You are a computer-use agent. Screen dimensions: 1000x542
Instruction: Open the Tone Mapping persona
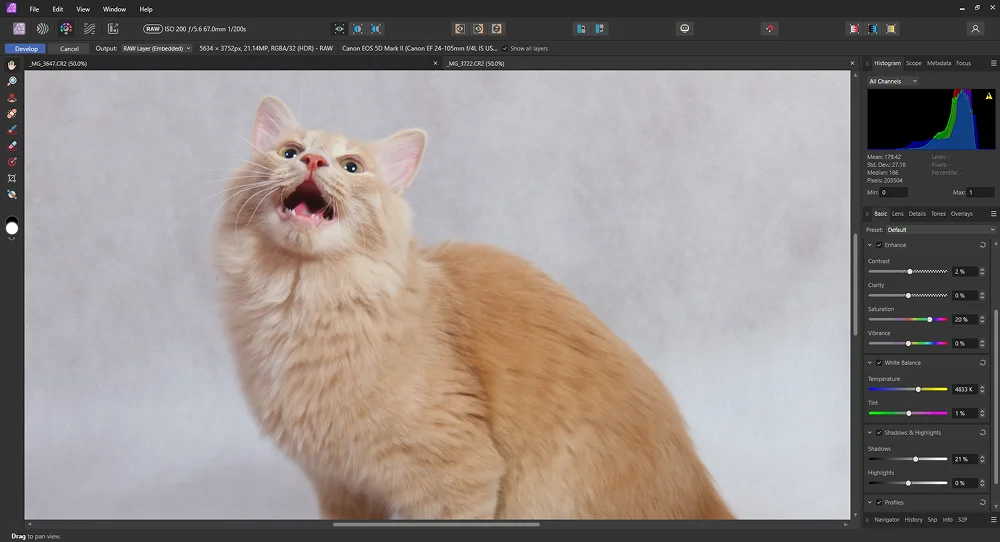(x=89, y=29)
